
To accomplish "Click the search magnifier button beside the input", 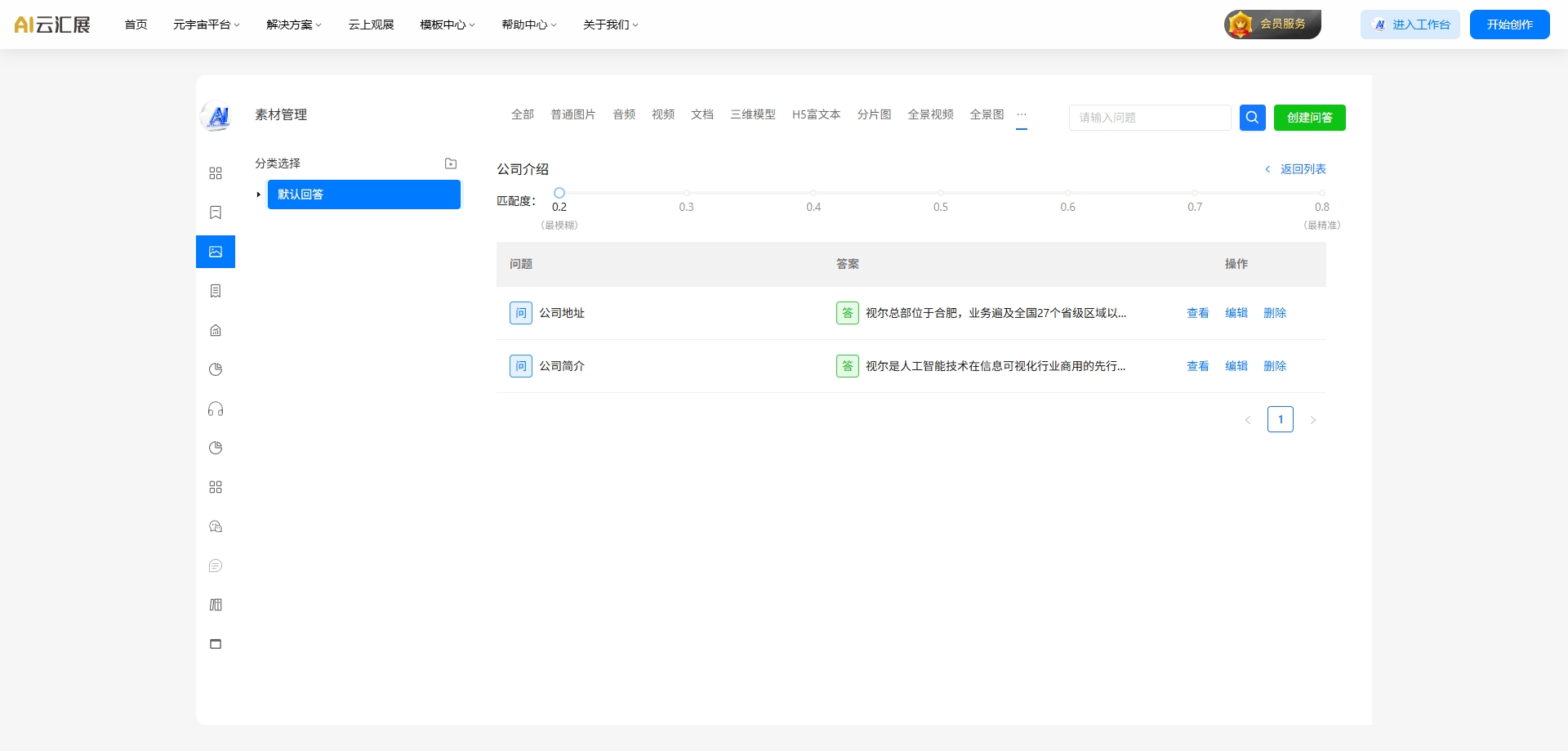I will (1252, 118).
